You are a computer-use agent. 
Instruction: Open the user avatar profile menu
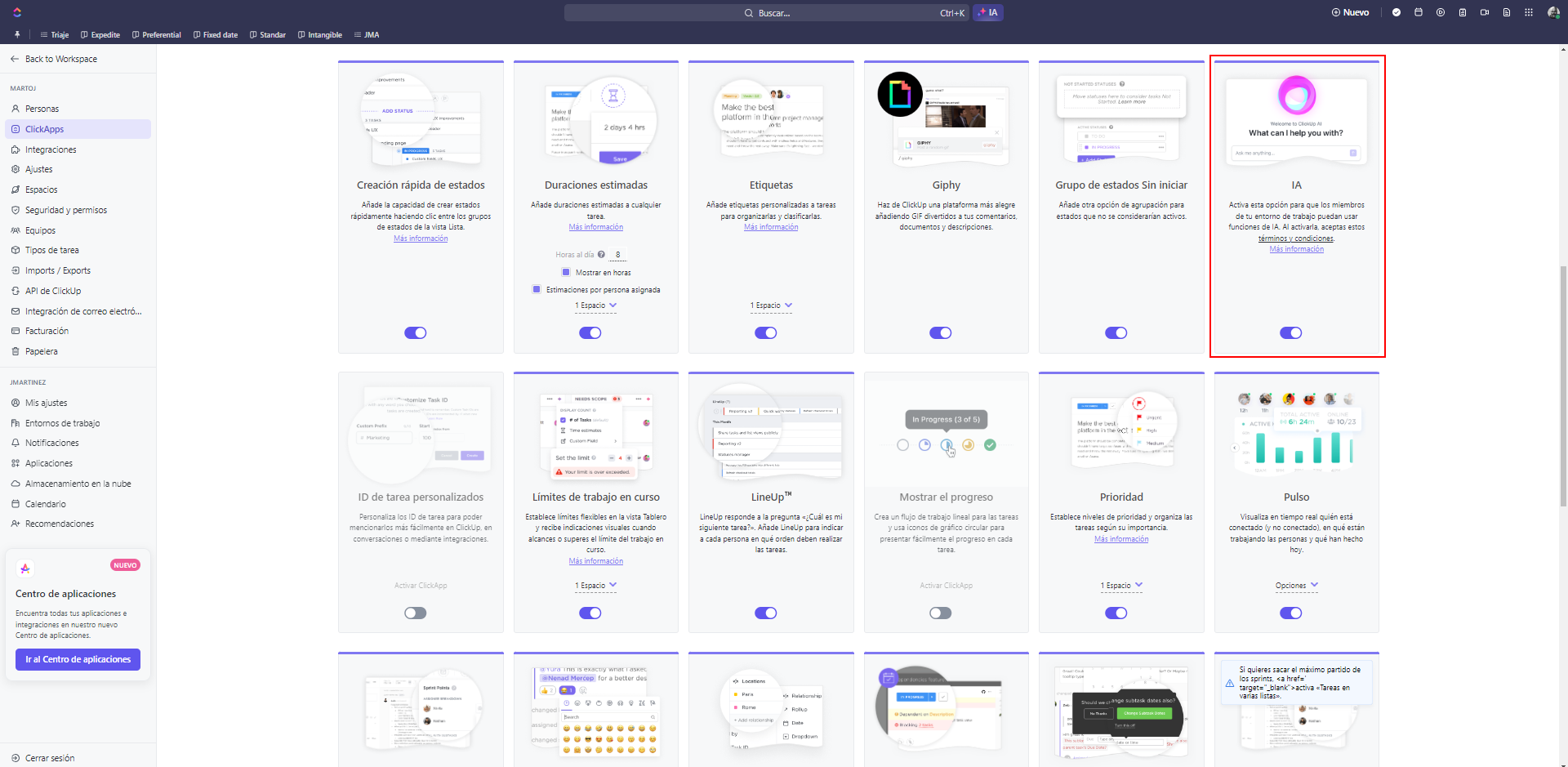click(x=1553, y=12)
